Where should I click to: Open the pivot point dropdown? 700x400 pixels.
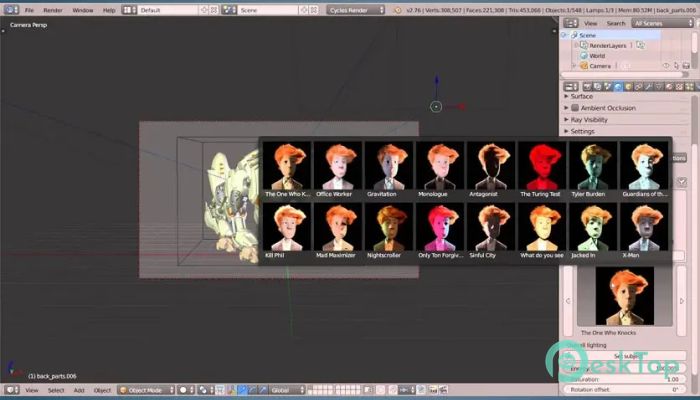pos(206,390)
